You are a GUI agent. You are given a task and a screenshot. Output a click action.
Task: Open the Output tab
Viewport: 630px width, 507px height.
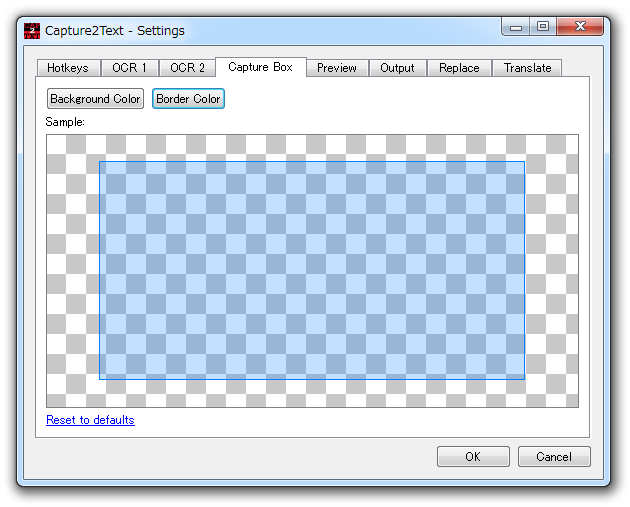coord(397,67)
